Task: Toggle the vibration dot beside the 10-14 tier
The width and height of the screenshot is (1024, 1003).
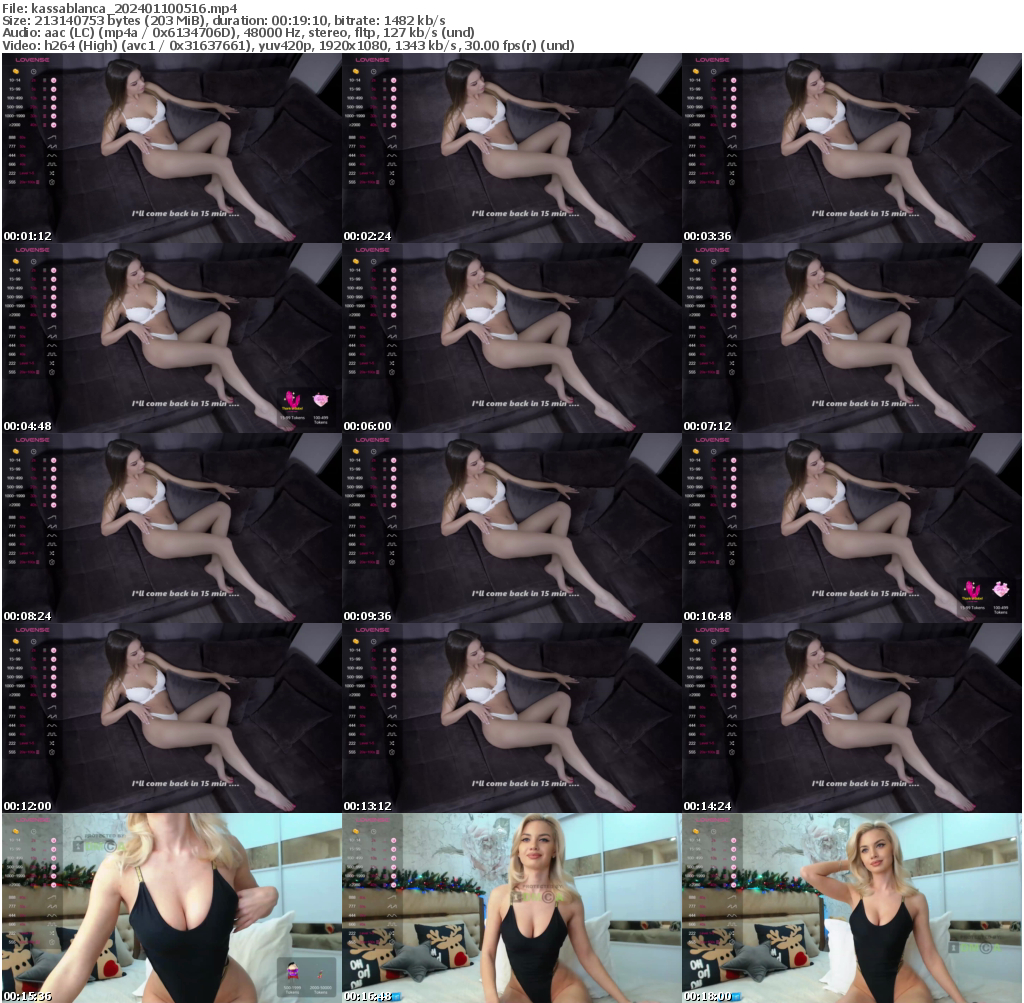Action: (53, 80)
